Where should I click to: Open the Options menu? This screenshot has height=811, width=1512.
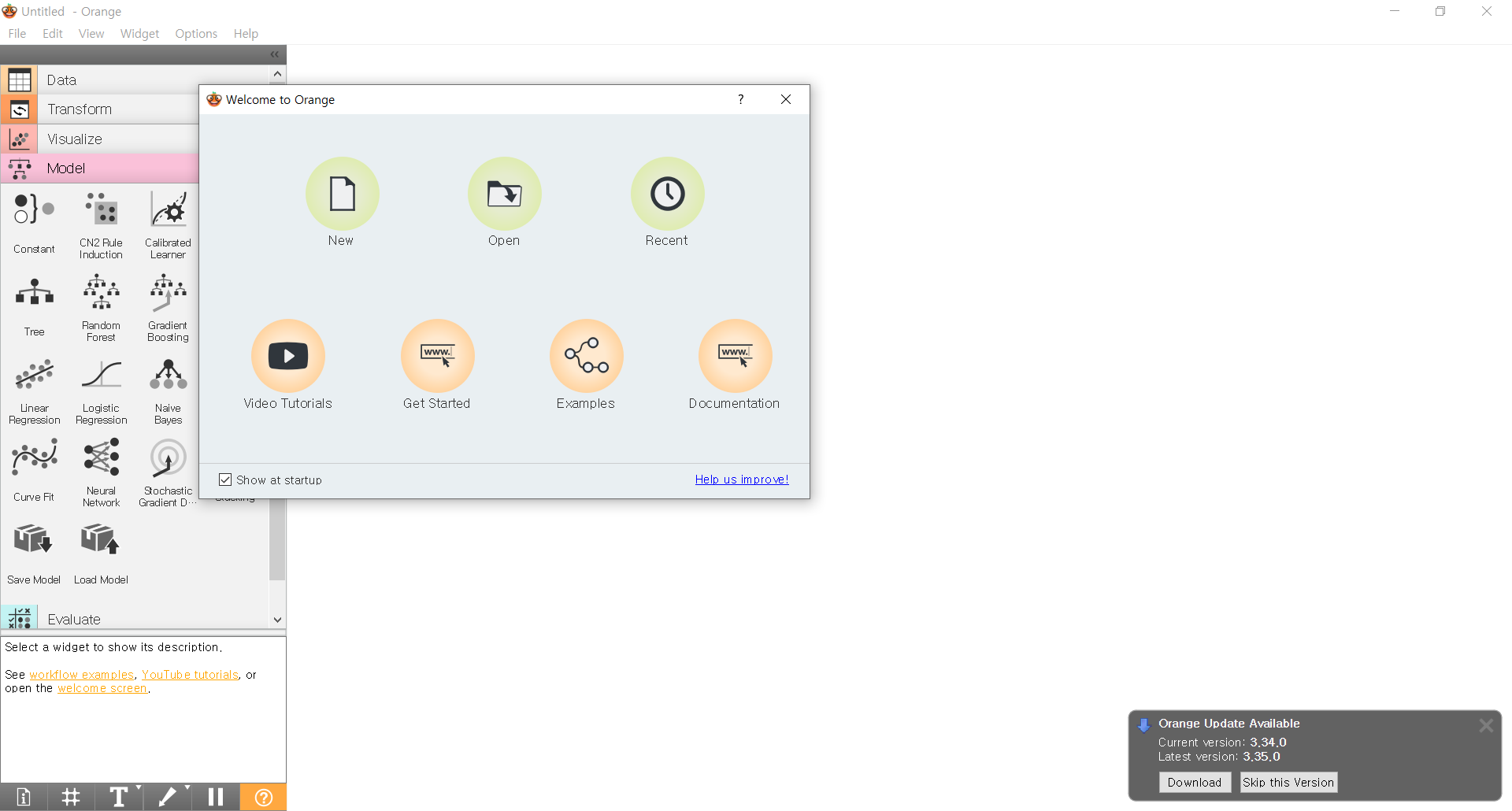pyautogui.click(x=196, y=33)
